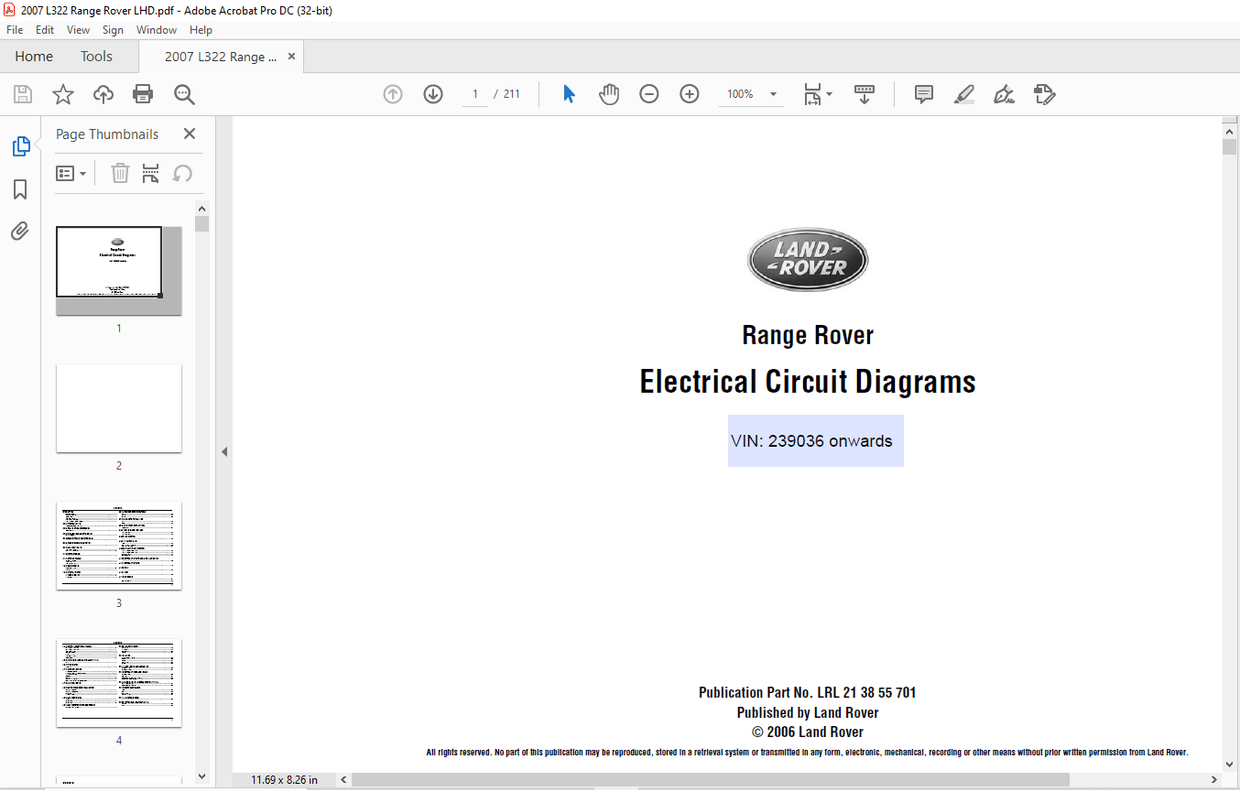
Task: Select the text Selection tool arrow
Action: point(568,93)
